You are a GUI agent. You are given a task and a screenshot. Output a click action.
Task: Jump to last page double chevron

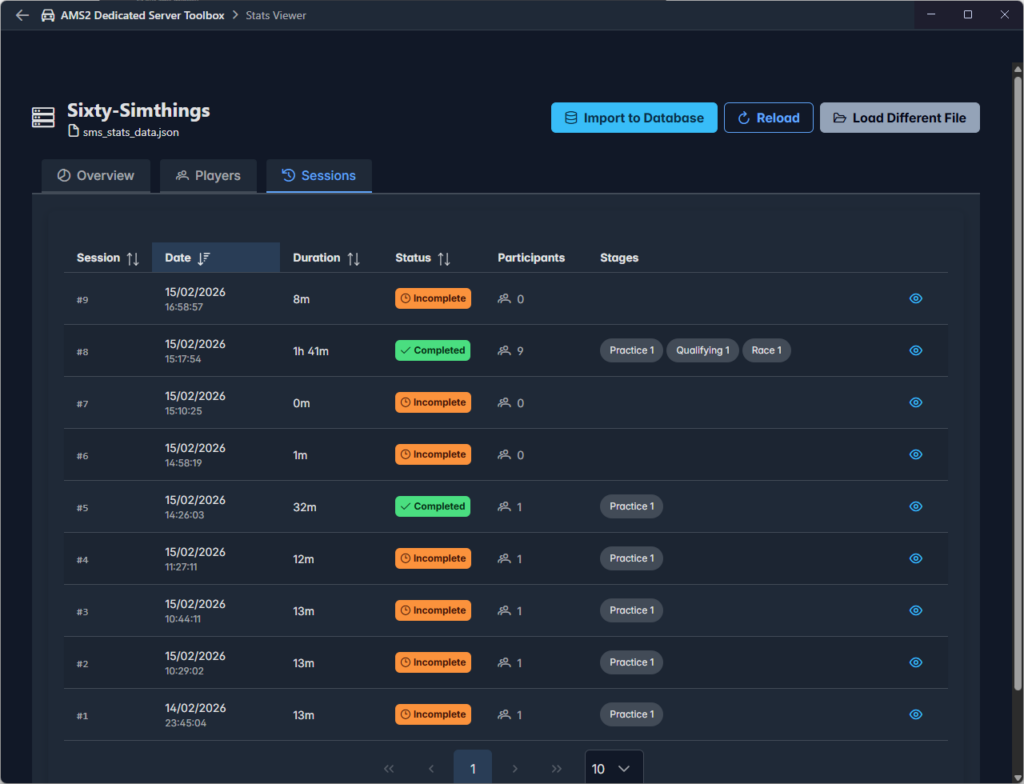tap(556, 768)
